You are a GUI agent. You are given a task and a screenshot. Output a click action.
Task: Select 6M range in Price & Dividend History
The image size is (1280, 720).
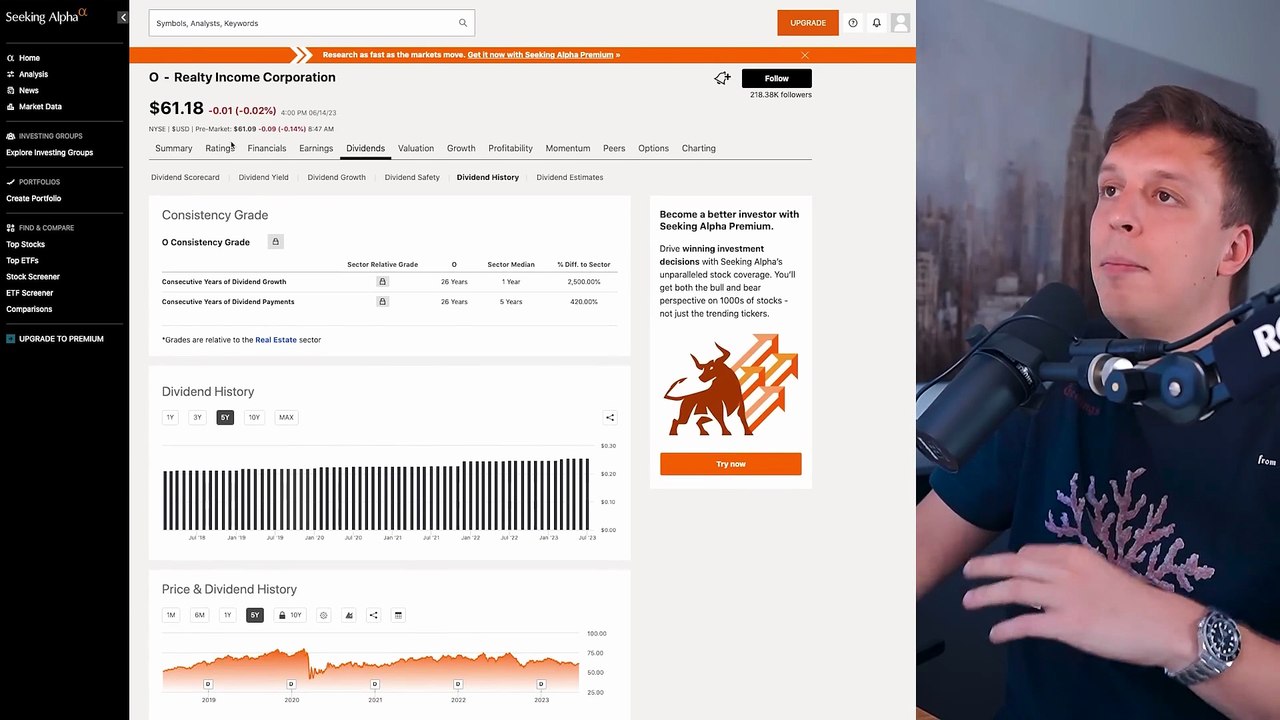[199, 615]
